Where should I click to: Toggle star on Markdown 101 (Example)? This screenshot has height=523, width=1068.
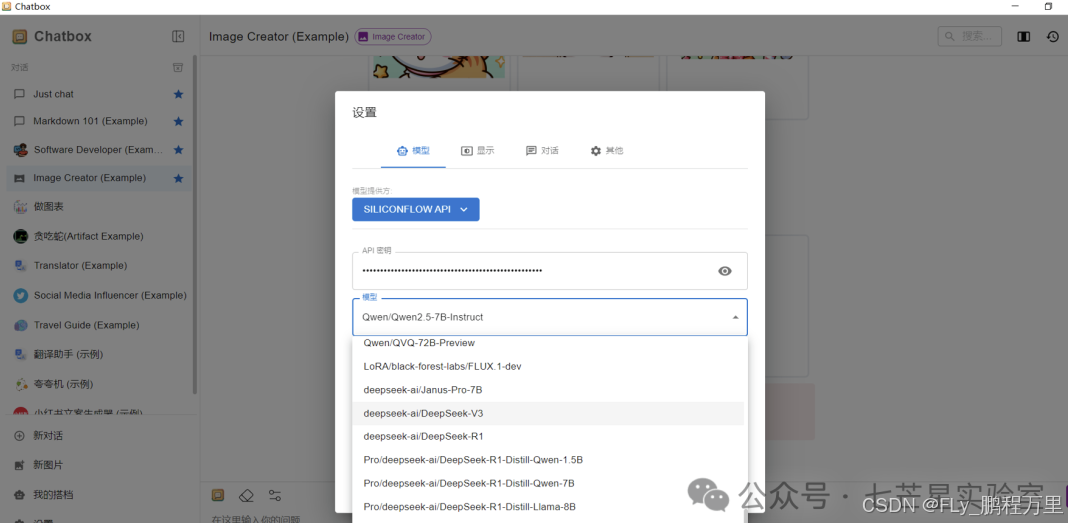click(x=178, y=121)
